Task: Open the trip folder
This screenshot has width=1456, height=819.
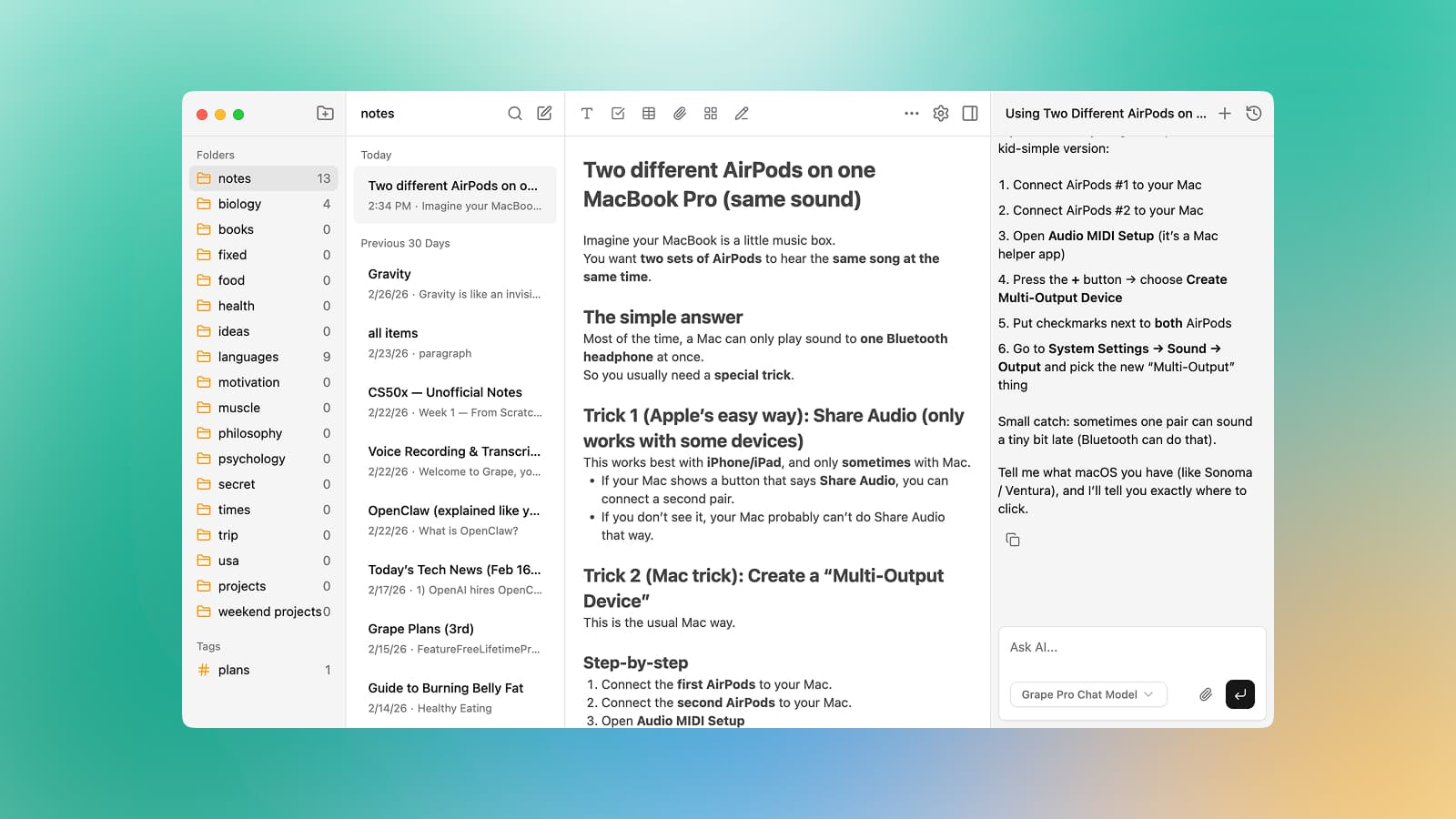Action: tap(264, 535)
